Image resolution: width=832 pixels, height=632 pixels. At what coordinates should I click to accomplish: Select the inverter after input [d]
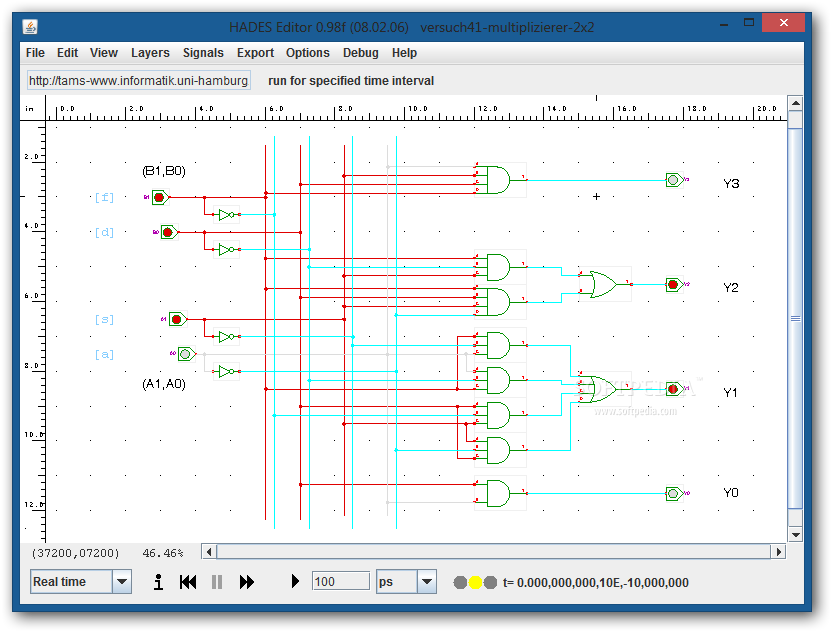point(227,249)
